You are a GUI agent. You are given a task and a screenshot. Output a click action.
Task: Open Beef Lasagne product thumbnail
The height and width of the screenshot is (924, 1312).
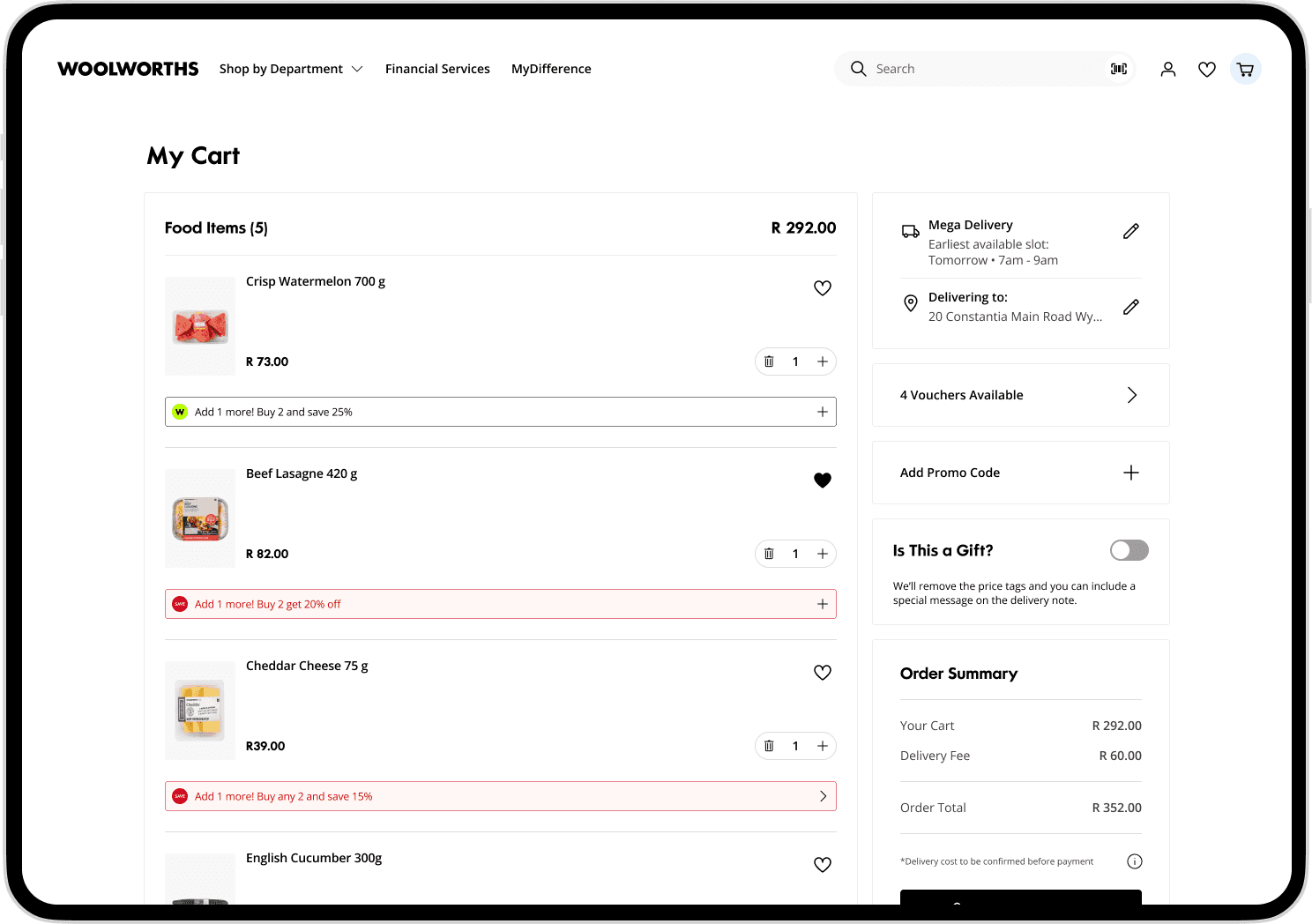coord(200,518)
